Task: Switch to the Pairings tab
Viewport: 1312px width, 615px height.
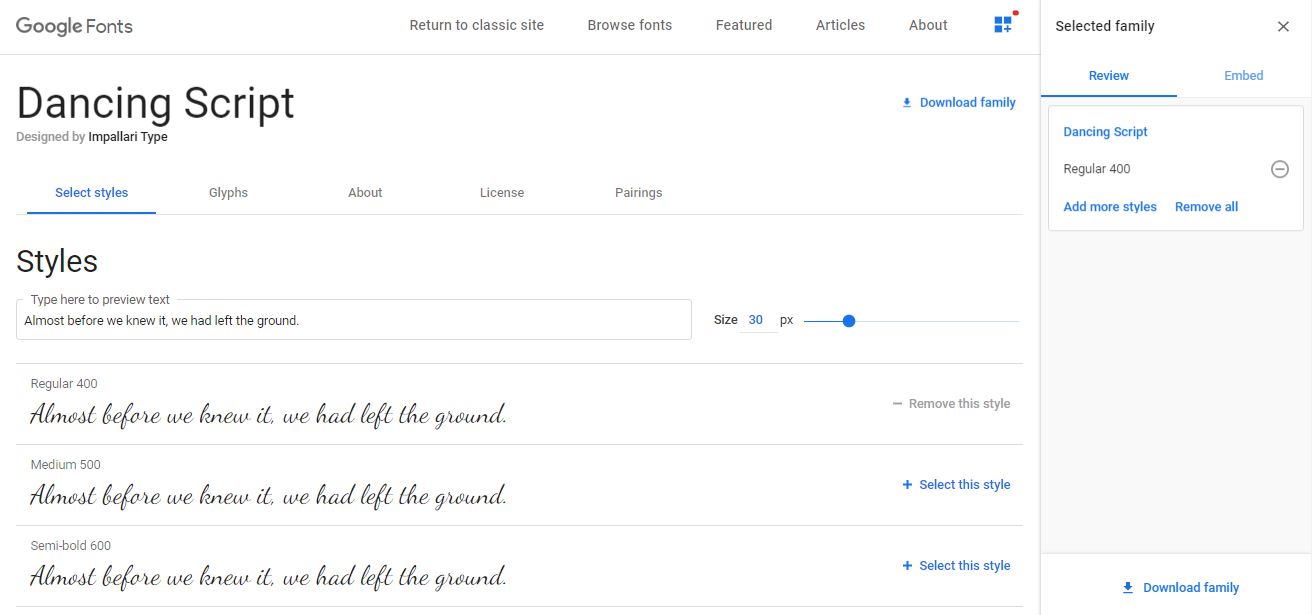Action: pos(639,192)
